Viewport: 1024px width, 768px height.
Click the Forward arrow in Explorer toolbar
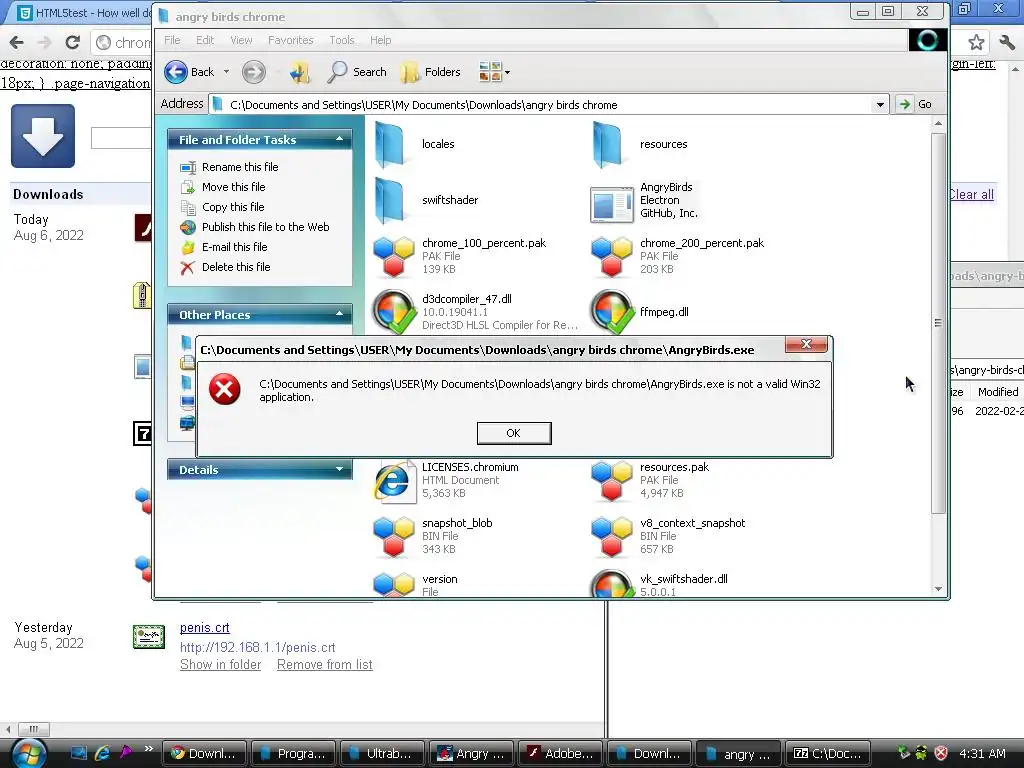pyautogui.click(x=253, y=72)
